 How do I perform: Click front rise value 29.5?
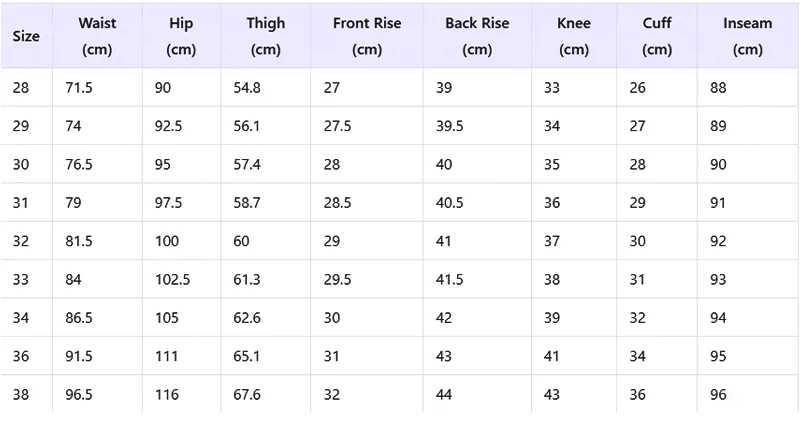(337, 280)
